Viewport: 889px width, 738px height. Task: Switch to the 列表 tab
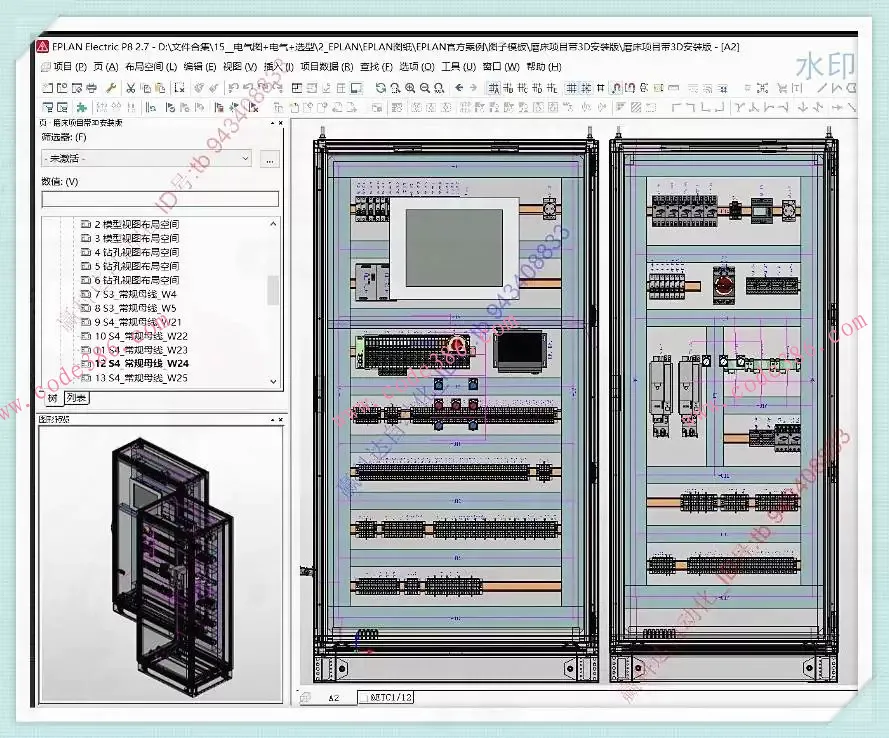point(76,398)
